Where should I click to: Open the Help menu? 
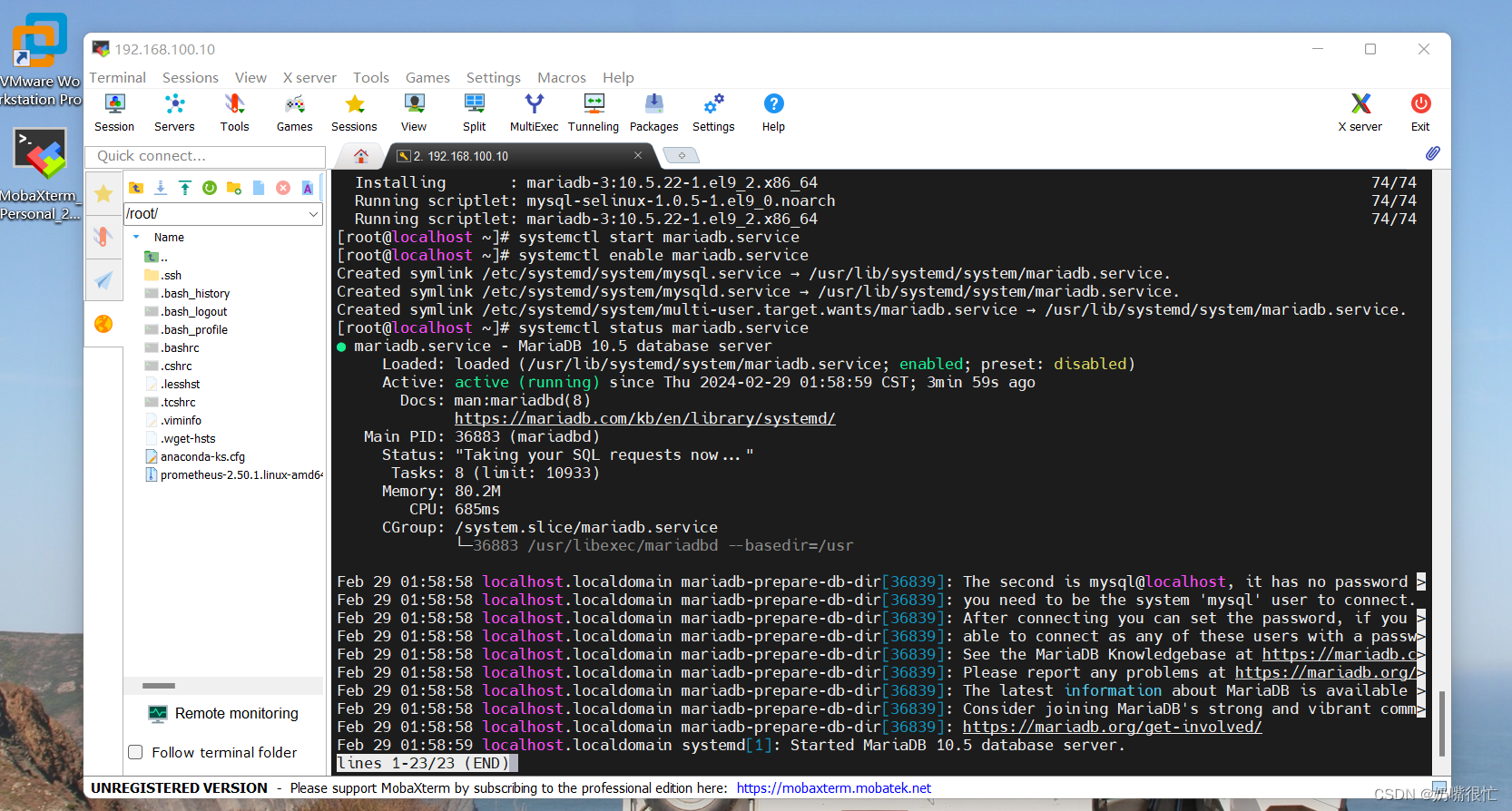[x=618, y=77]
